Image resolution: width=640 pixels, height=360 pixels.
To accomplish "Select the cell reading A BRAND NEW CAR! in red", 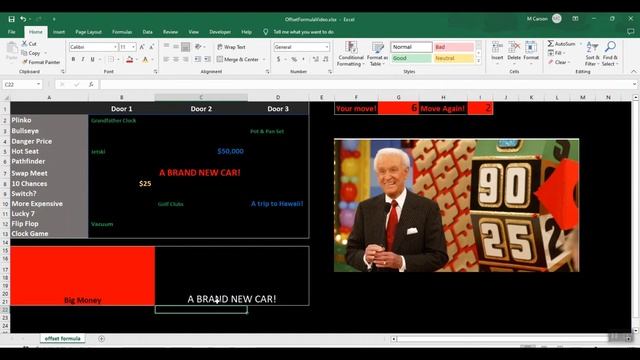I will 201,173.
